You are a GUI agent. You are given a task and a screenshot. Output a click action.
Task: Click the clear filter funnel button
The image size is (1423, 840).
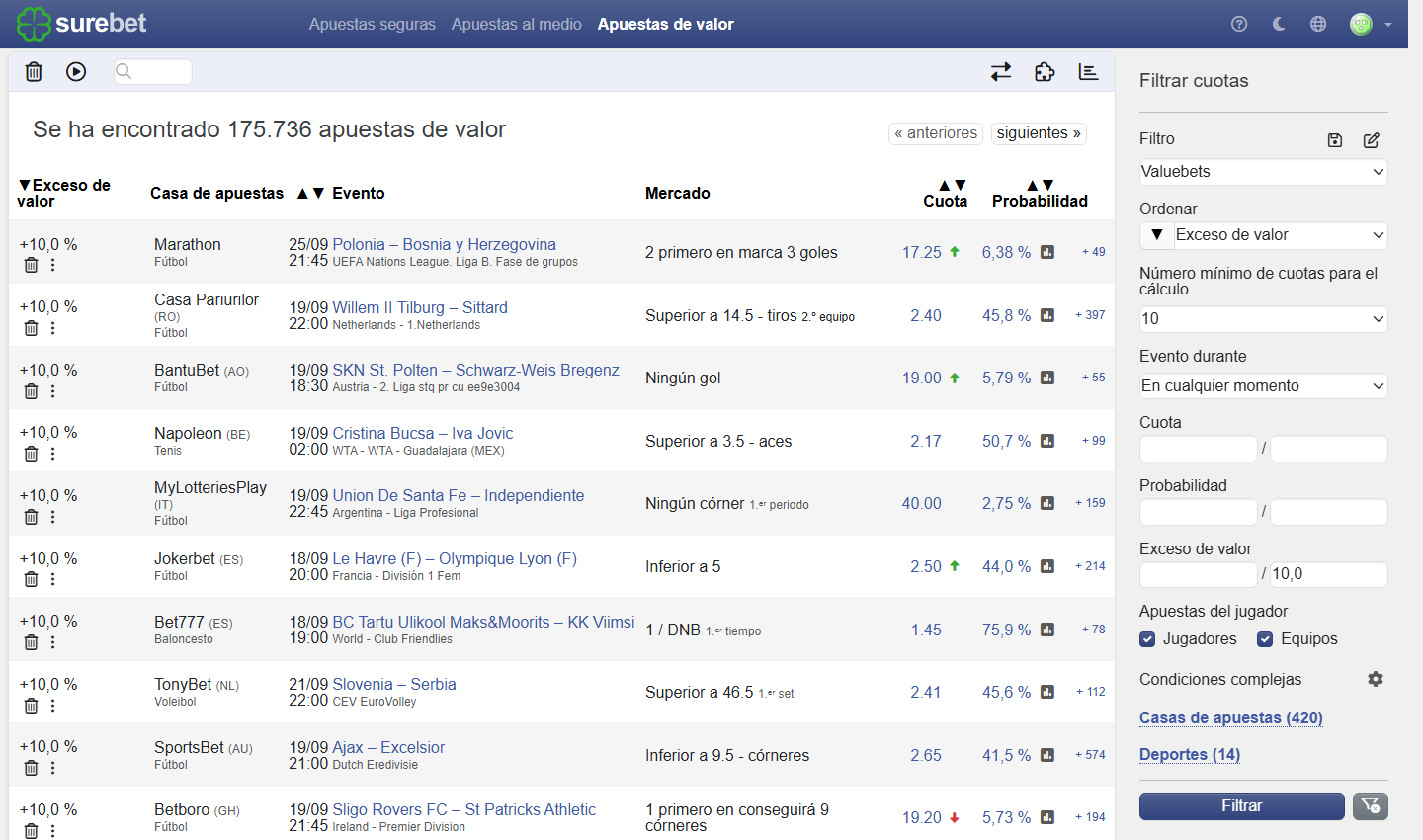1371,806
